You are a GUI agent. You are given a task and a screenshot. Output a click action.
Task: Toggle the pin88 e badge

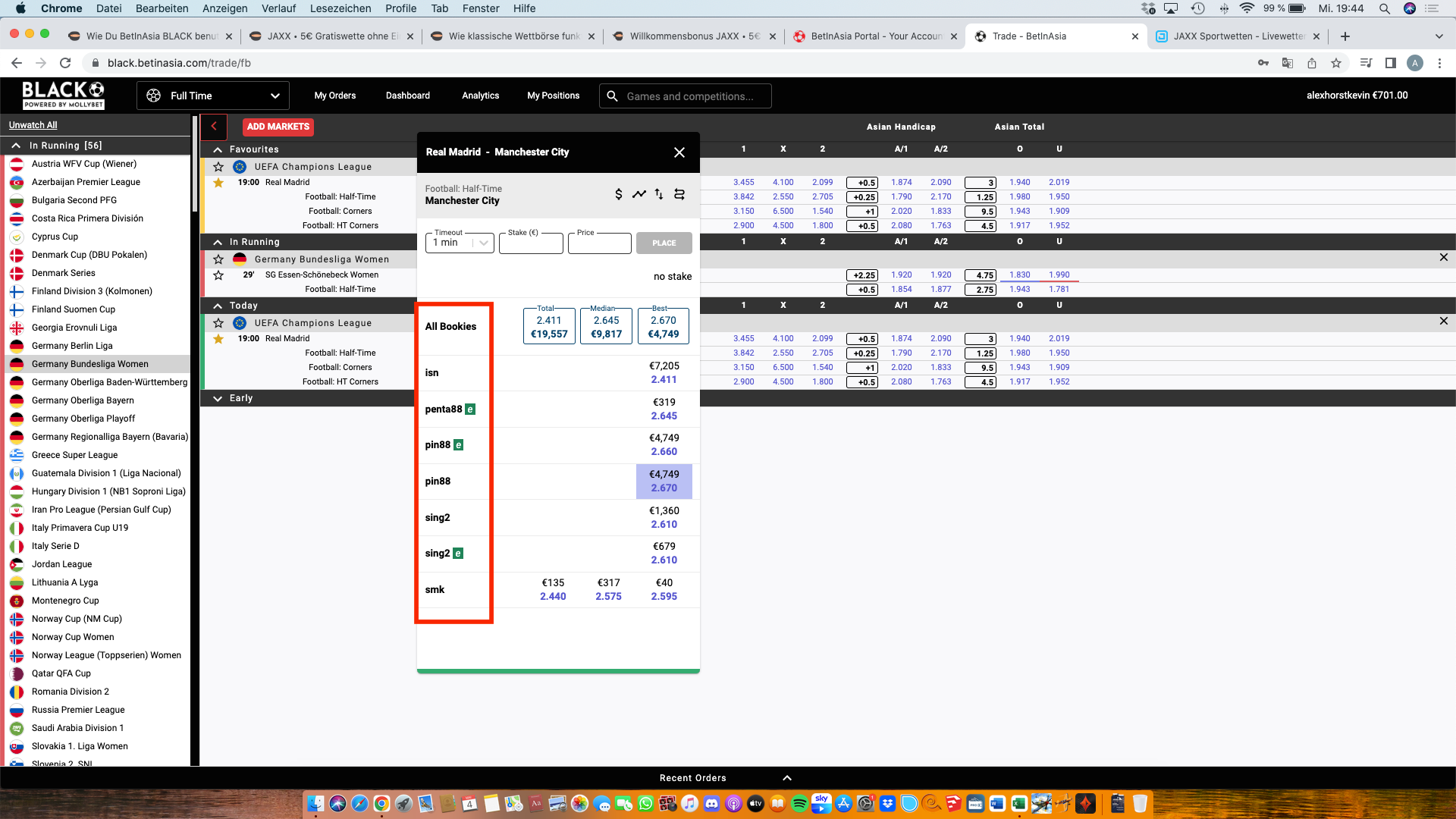pos(459,445)
